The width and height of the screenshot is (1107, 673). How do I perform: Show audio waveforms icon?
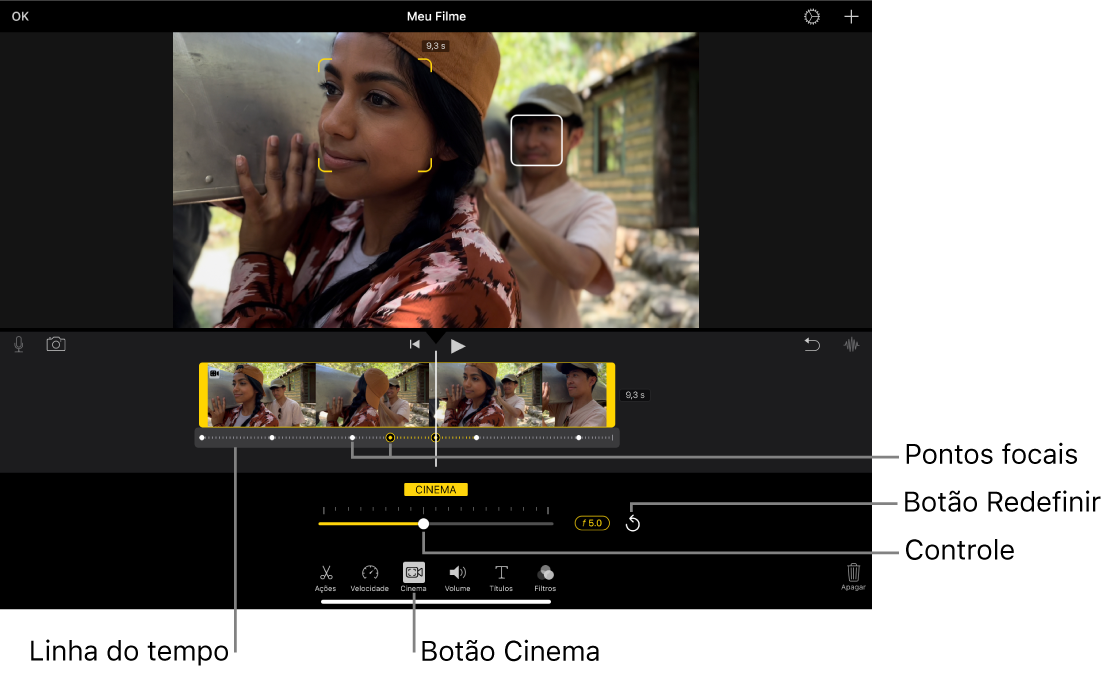click(x=851, y=345)
